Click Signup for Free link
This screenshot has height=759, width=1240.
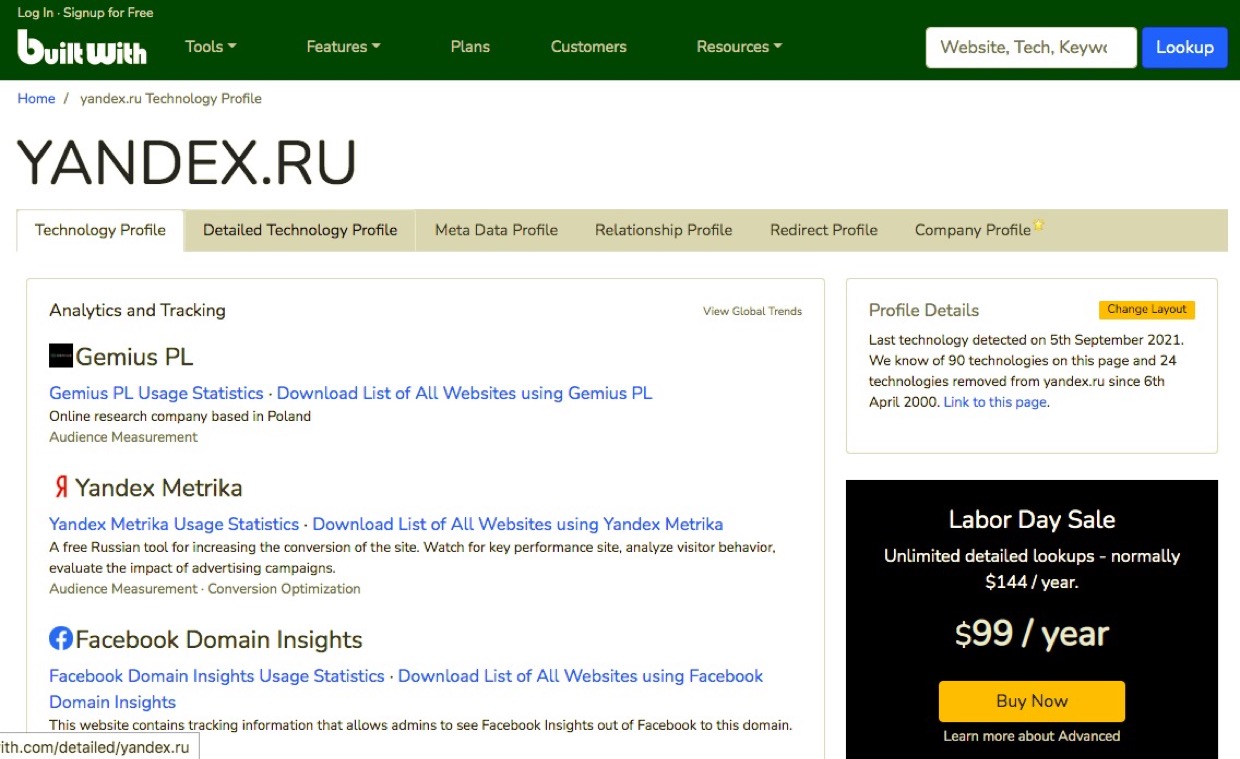(108, 13)
